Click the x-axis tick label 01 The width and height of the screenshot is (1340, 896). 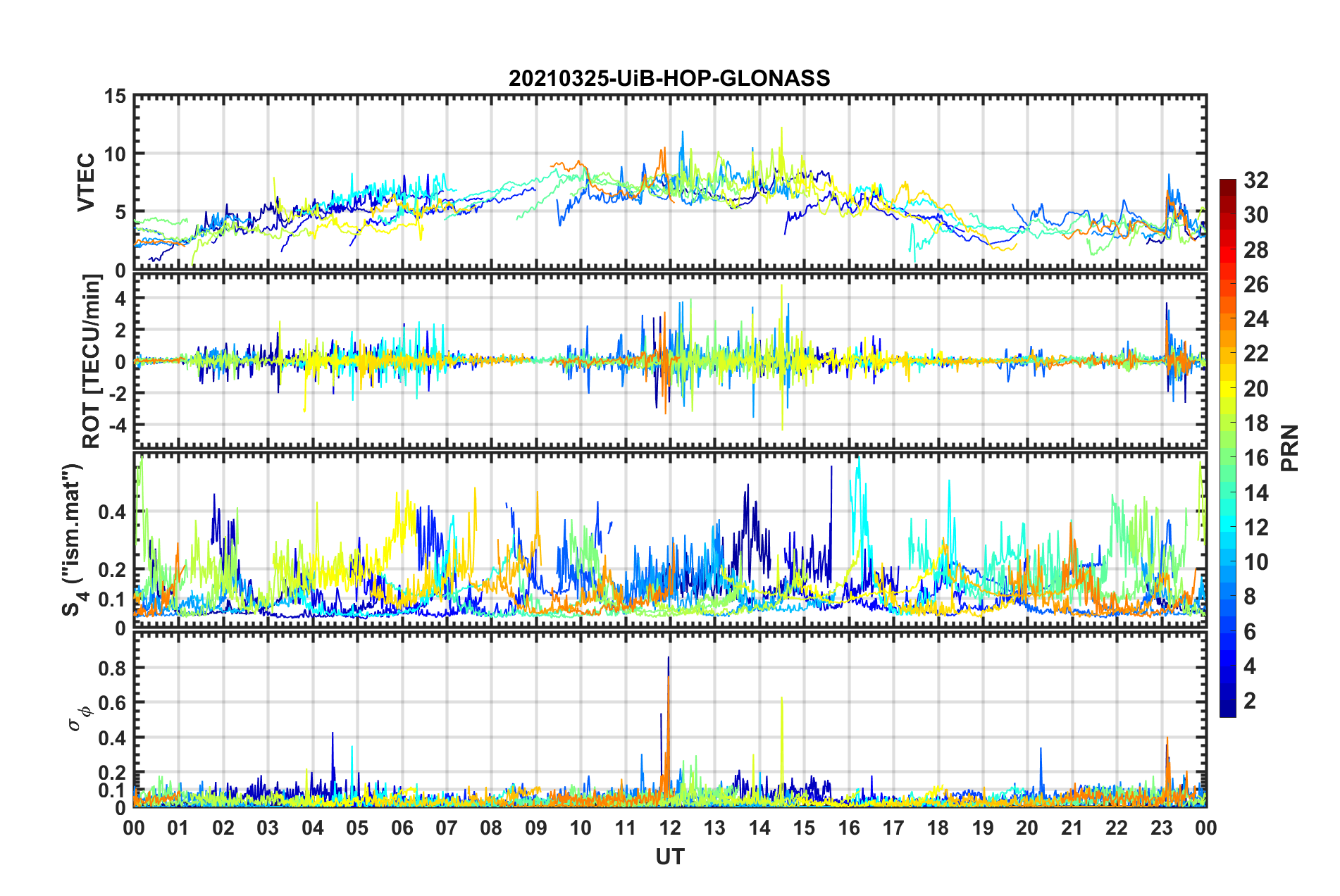[x=178, y=828]
